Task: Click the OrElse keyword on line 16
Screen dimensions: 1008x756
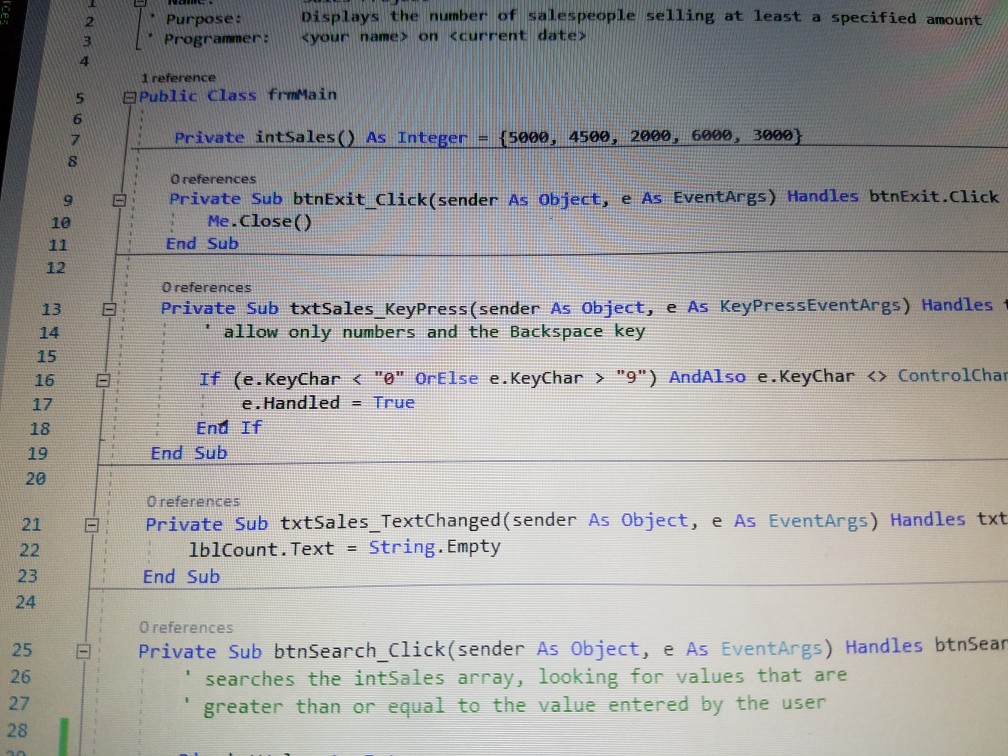Action: [446, 379]
